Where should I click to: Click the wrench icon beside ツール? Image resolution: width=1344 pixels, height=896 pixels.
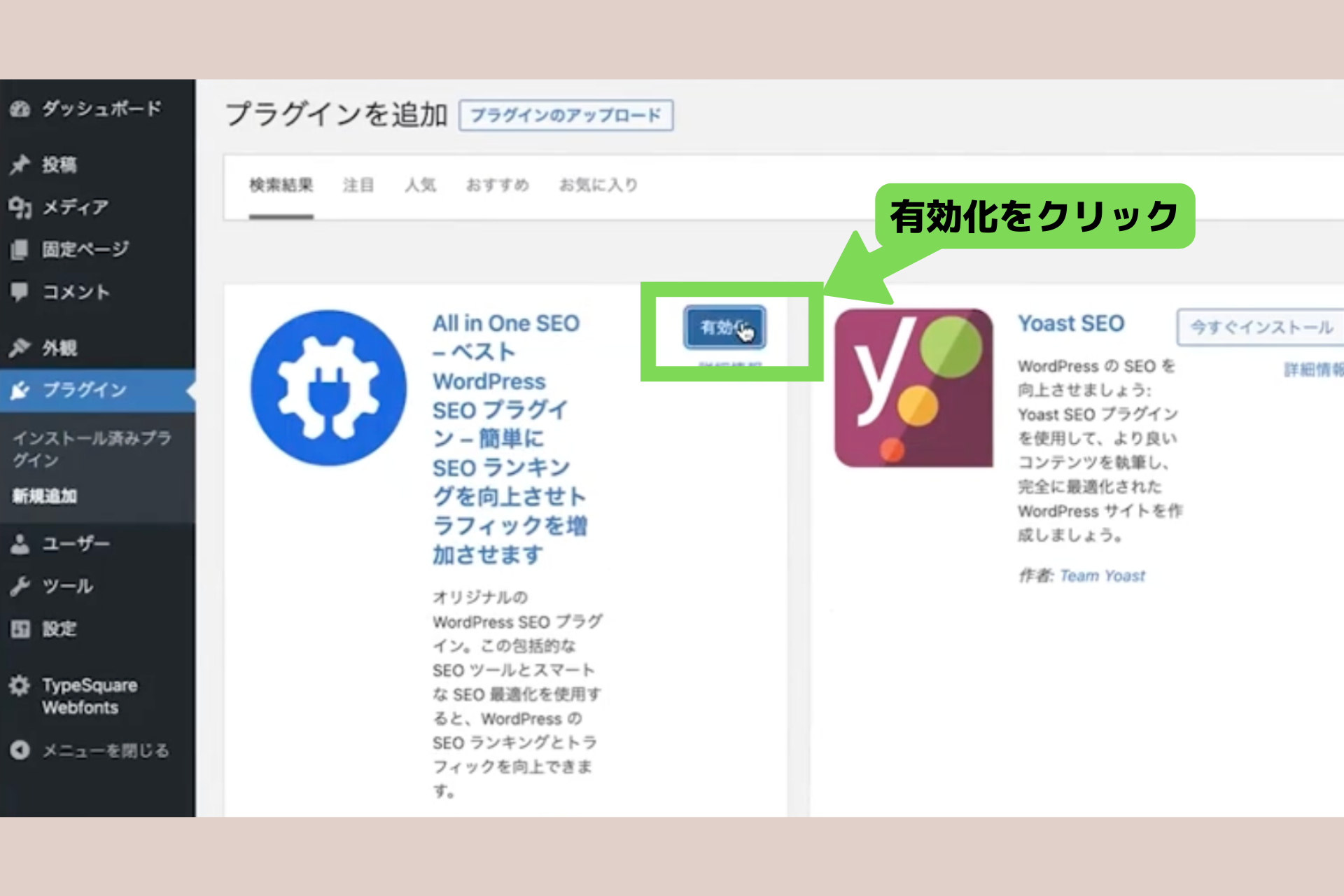pyautogui.click(x=20, y=586)
